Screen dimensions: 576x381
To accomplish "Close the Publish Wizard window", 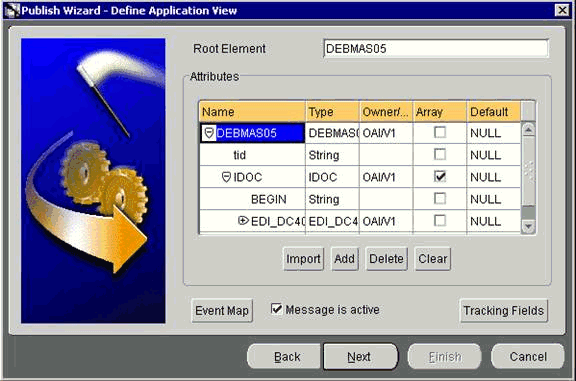I will point(562,10).
